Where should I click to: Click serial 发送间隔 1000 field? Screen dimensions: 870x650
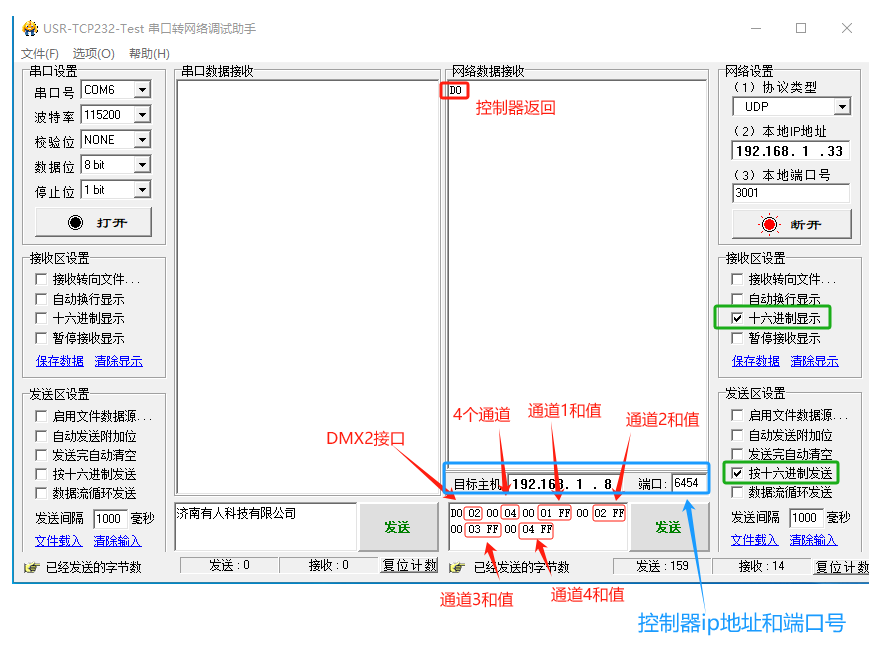click(110, 518)
